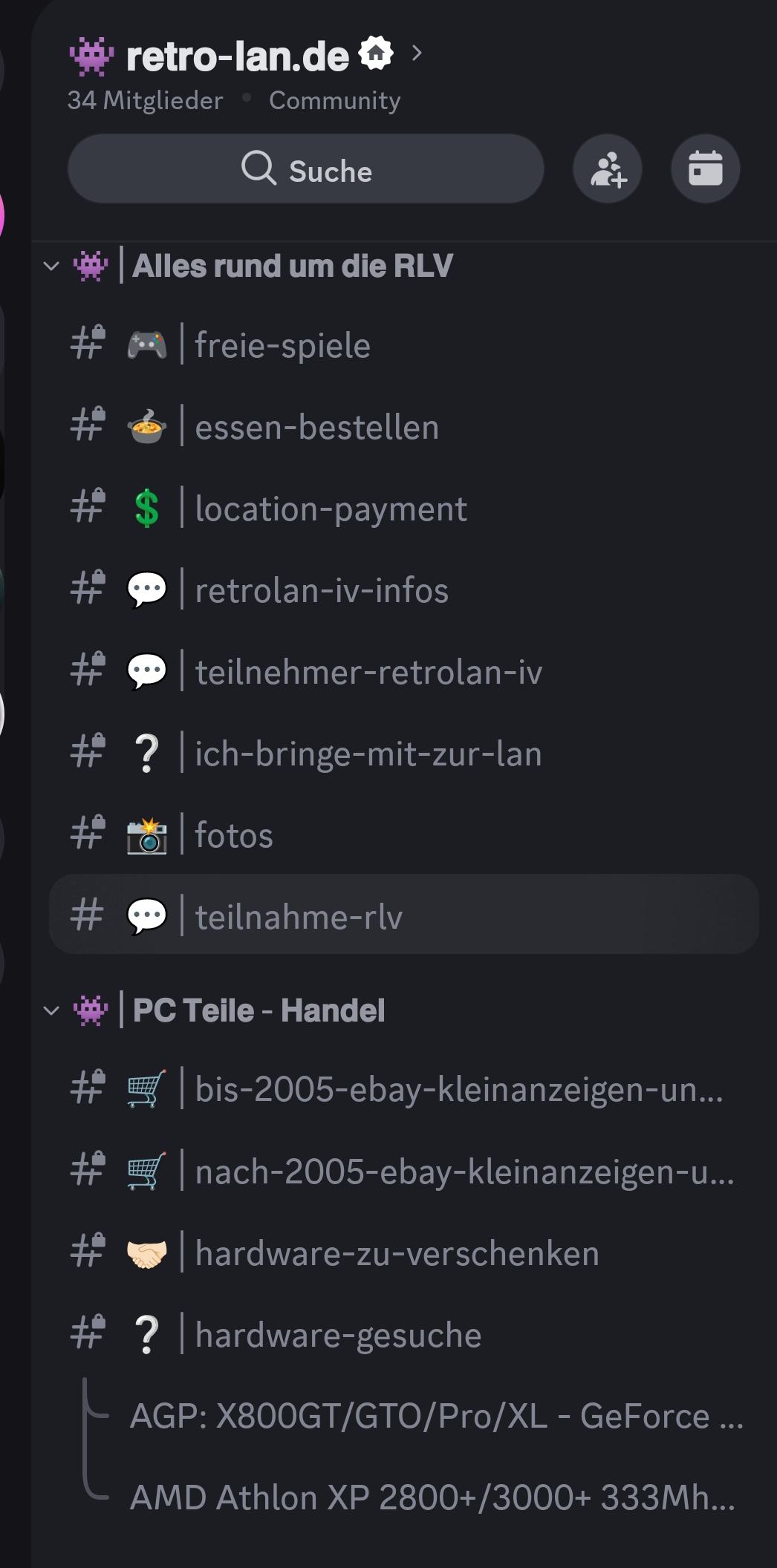The width and height of the screenshot is (777, 1568).
Task: Open the AGP X800GT thread
Action: (x=435, y=1417)
